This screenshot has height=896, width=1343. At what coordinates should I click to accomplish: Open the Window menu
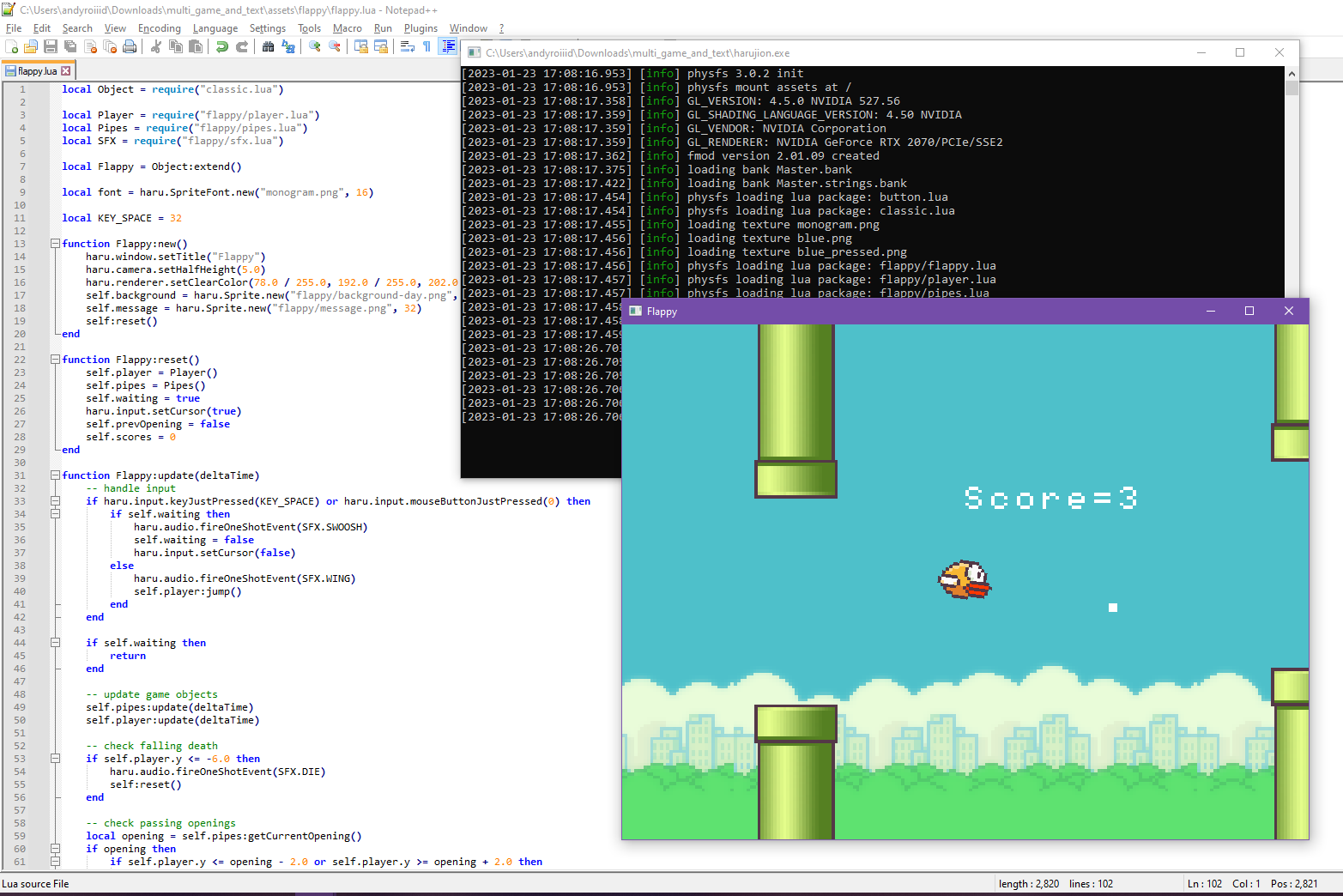tap(469, 28)
